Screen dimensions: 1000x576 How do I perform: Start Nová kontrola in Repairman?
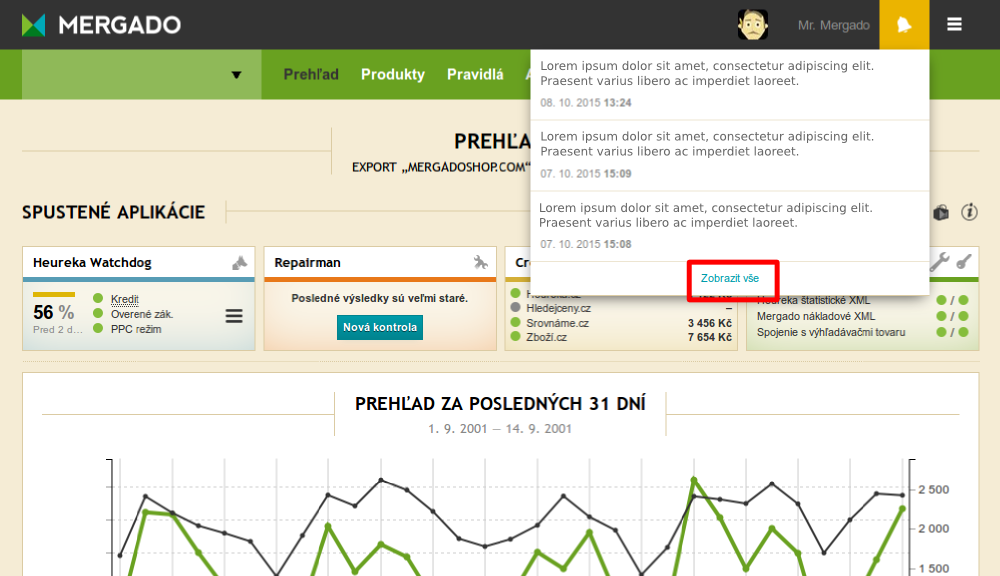379,327
